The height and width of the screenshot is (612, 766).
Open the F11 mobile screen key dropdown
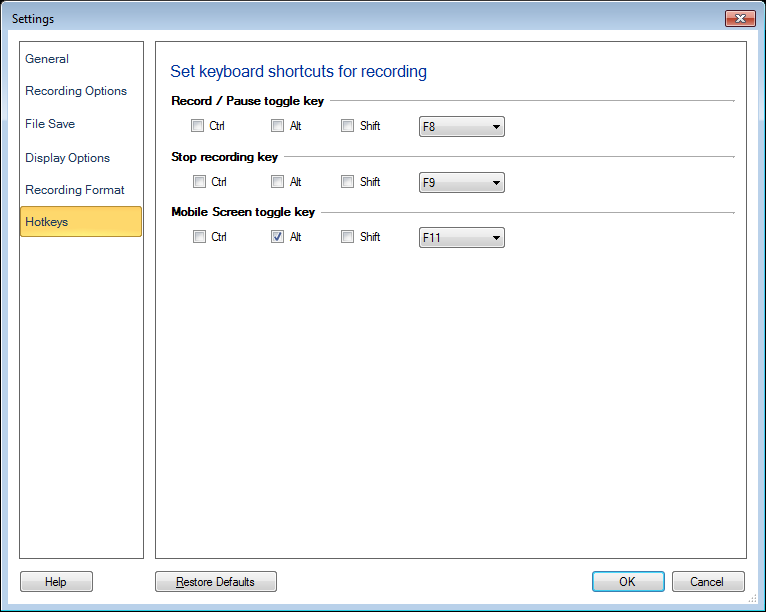click(x=461, y=238)
